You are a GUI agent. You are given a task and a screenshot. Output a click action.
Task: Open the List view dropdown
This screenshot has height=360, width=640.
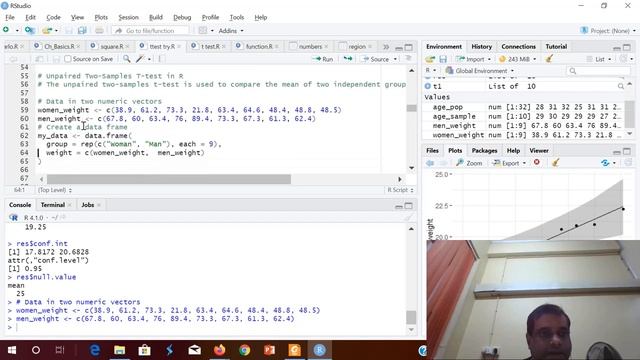tap(599, 59)
